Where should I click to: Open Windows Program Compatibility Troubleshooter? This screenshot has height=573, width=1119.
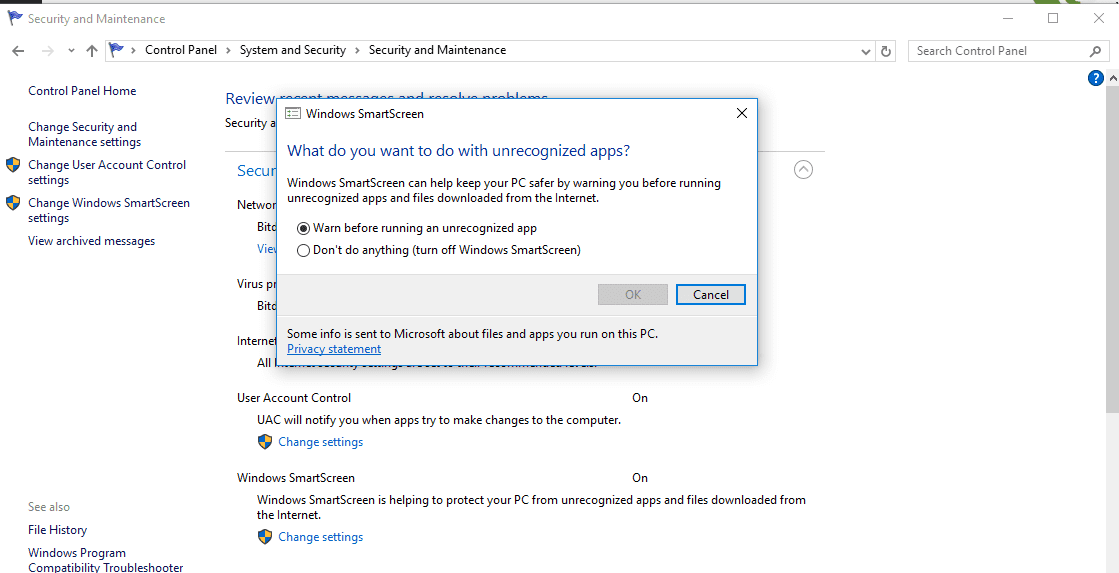coord(106,560)
